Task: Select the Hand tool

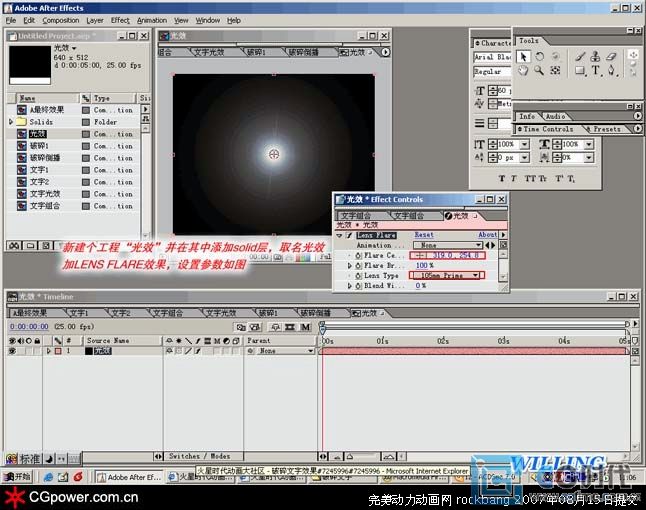Action: [x=523, y=70]
